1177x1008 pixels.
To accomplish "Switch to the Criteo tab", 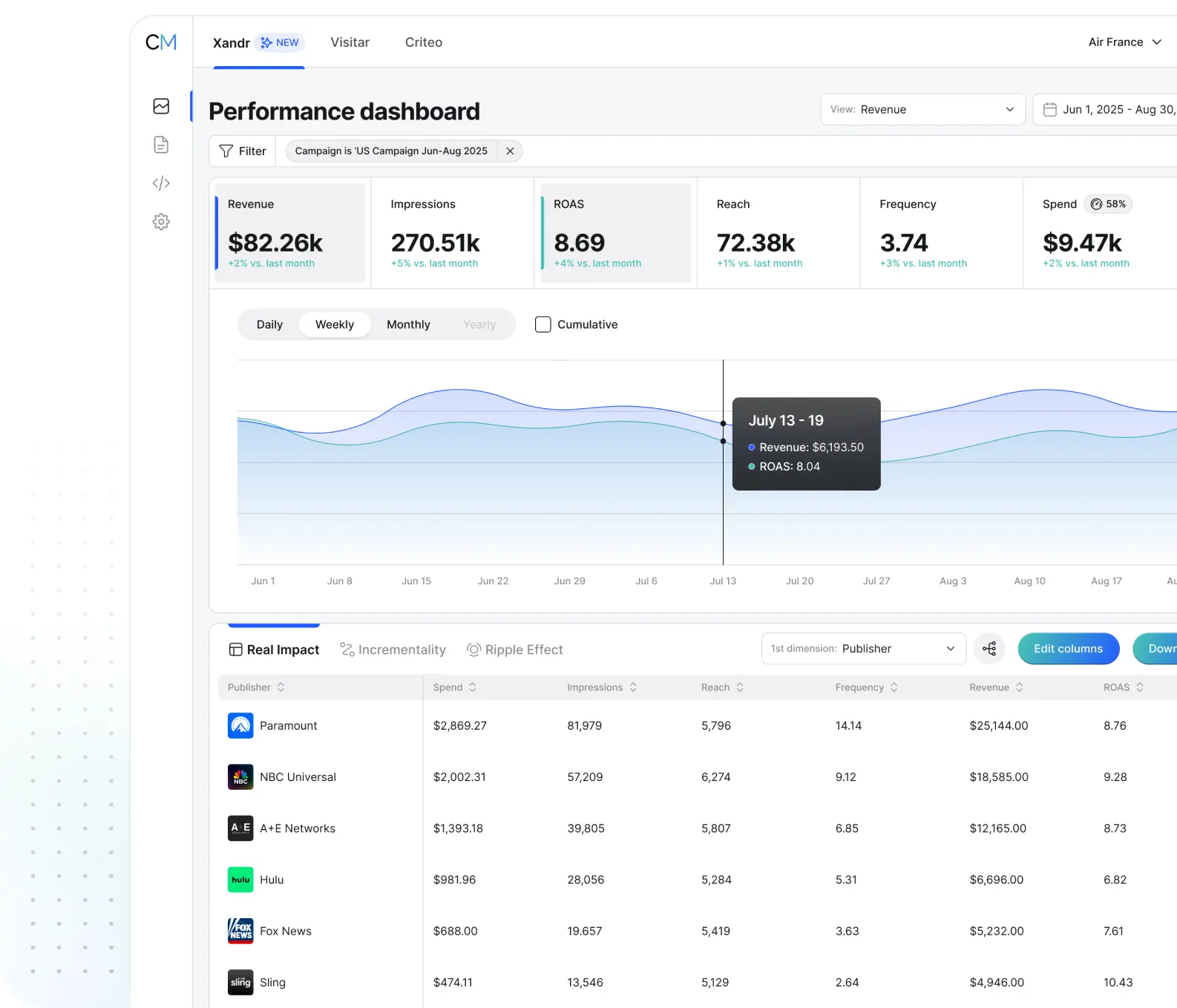I will click(423, 42).
